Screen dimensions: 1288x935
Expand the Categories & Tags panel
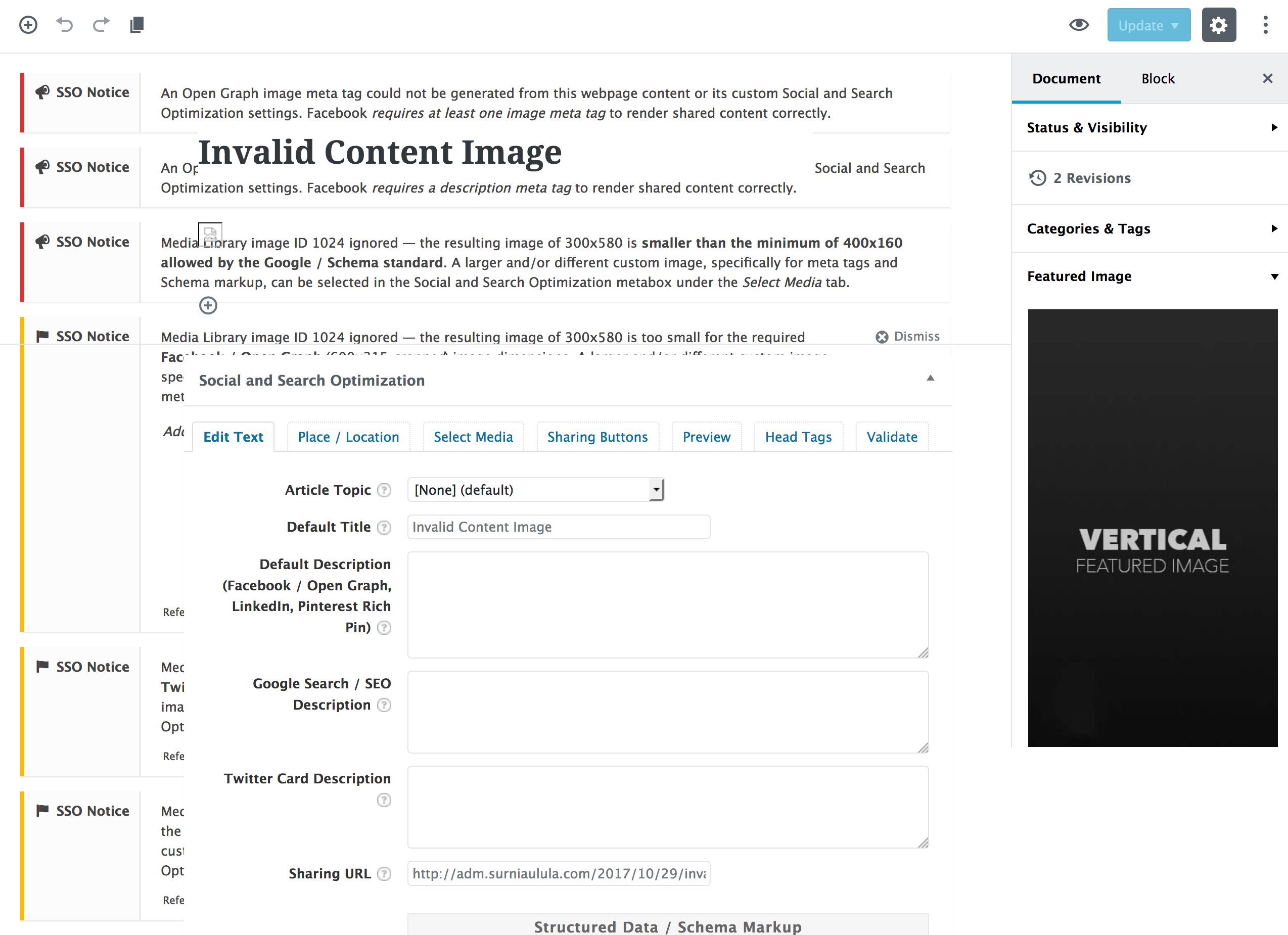(x=1149, y=228)
